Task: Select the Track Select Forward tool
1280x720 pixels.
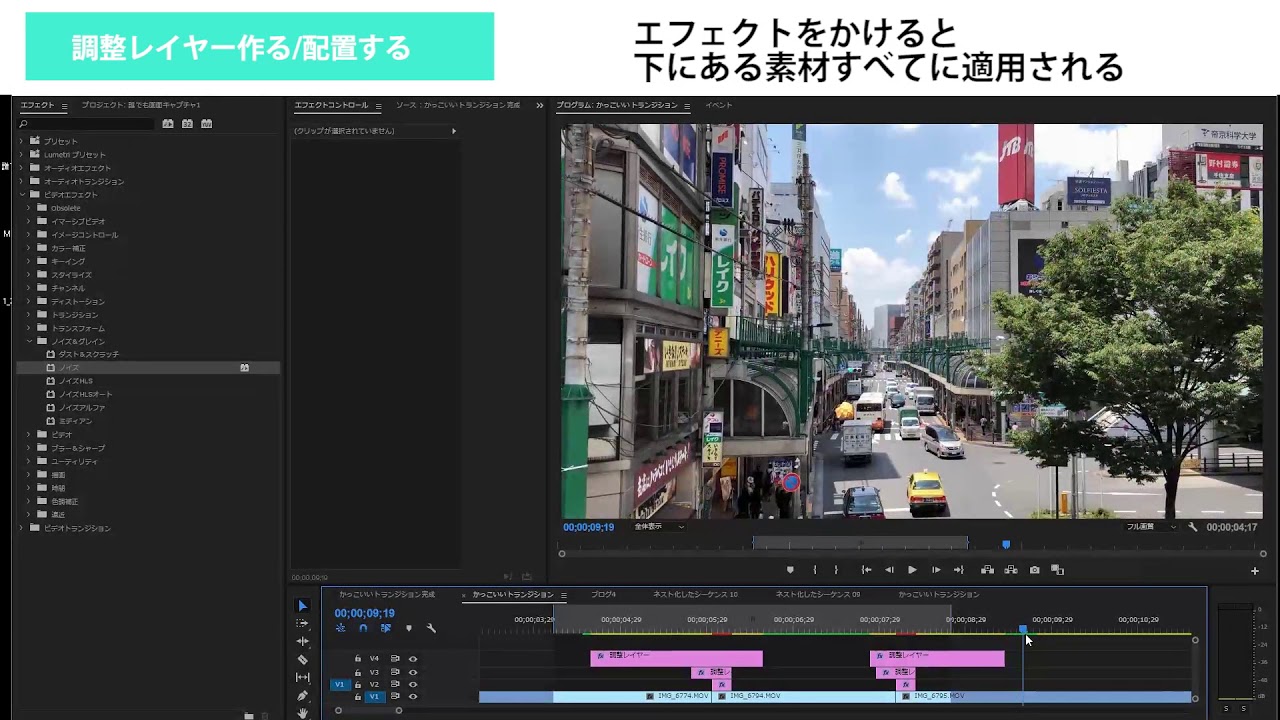Action: (303, 624)
